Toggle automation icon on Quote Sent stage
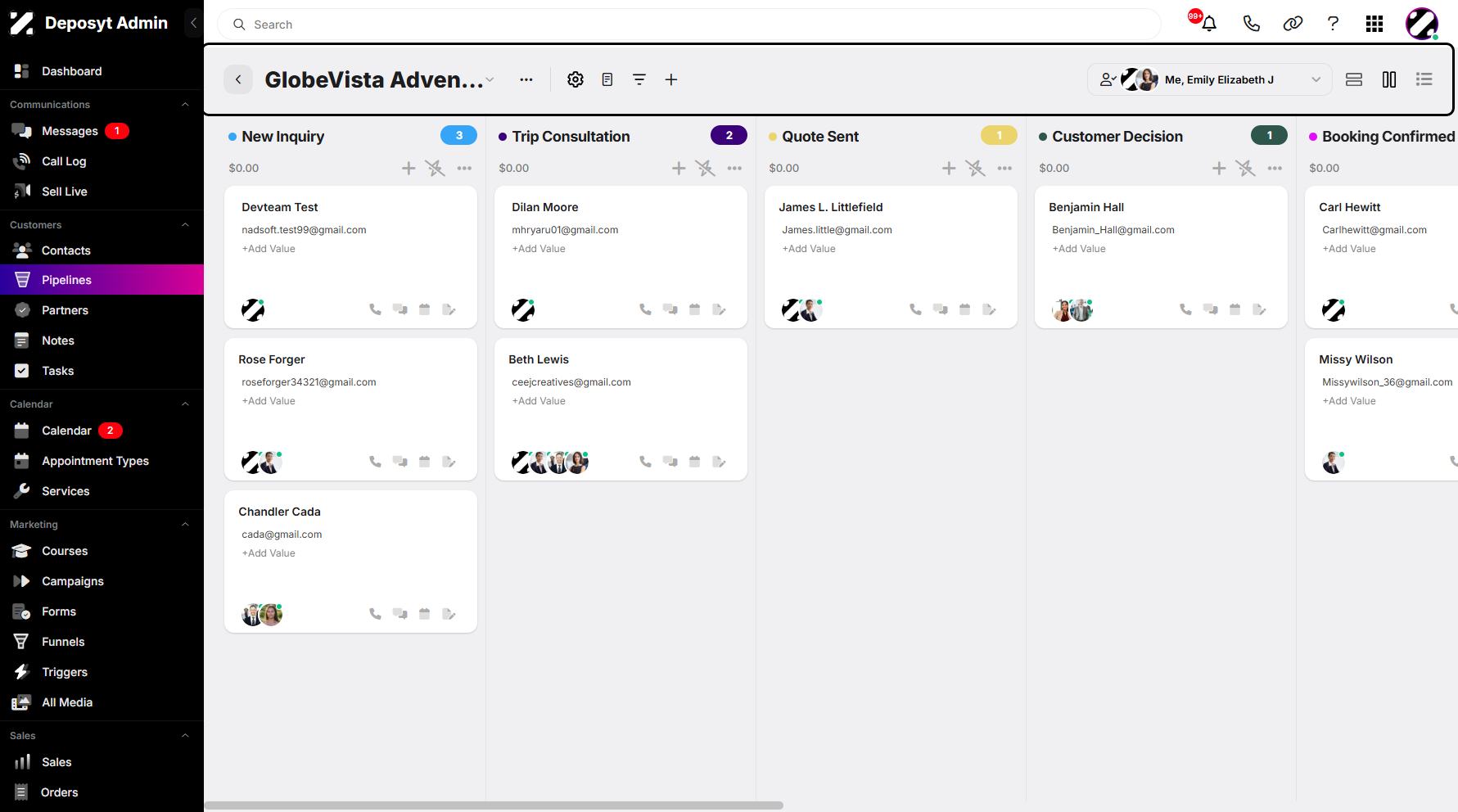 [976, 168]
